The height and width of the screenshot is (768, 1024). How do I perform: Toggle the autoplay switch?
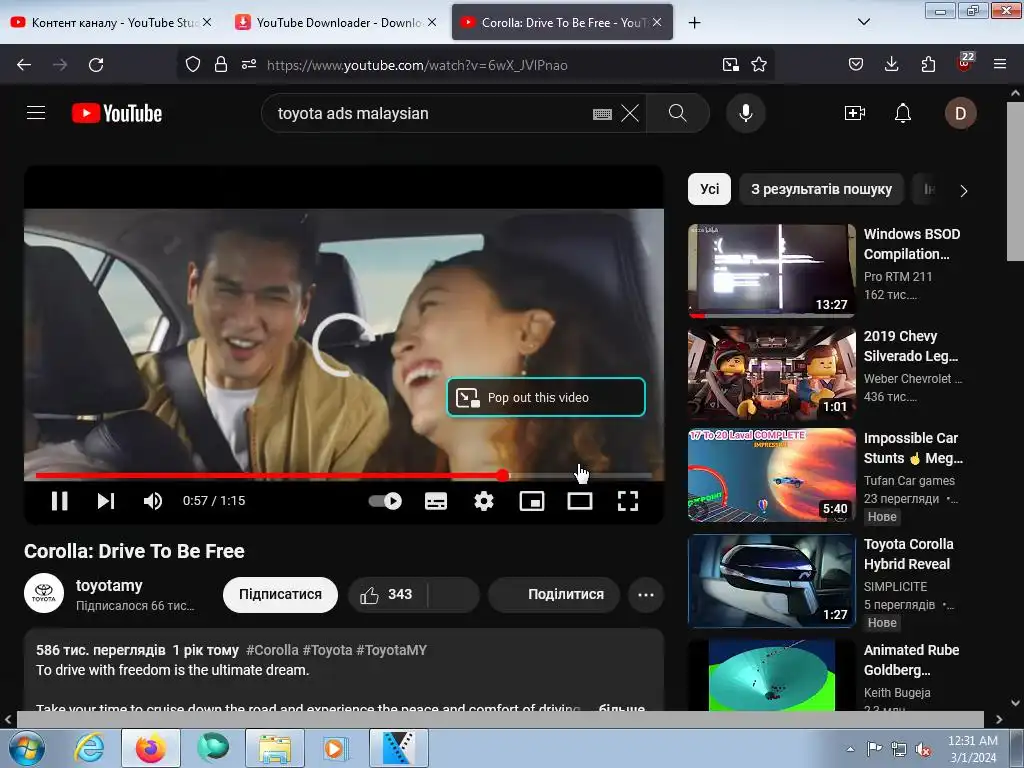point(385,501)
